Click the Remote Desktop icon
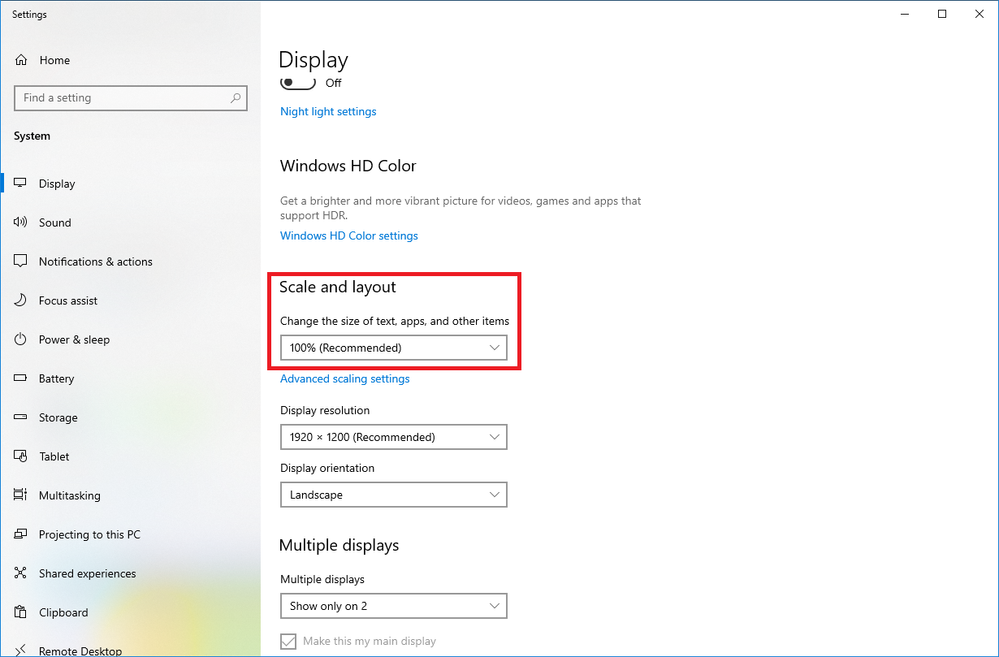999x657 pixels. pos(20,650)
